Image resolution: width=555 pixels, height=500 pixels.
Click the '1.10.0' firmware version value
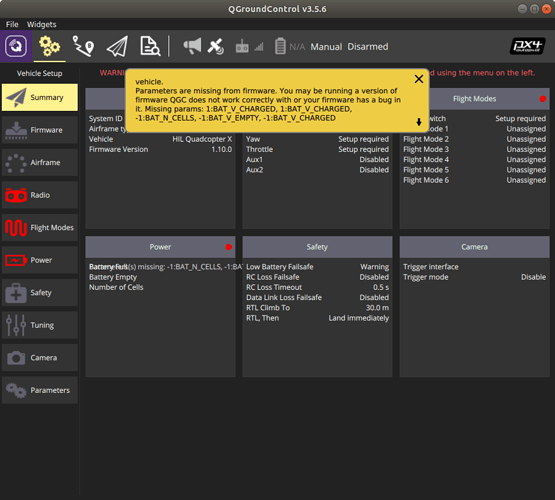[x=222, y=149]
